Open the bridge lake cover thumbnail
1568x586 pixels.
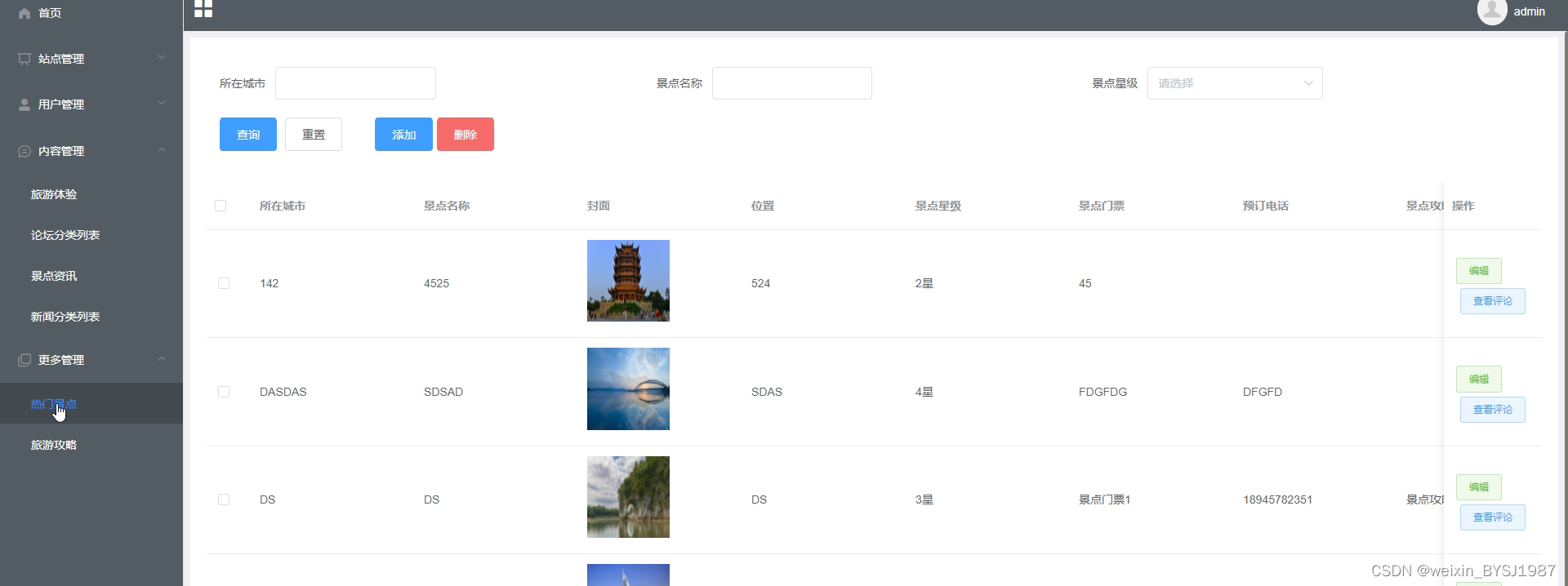coord(628,389)
